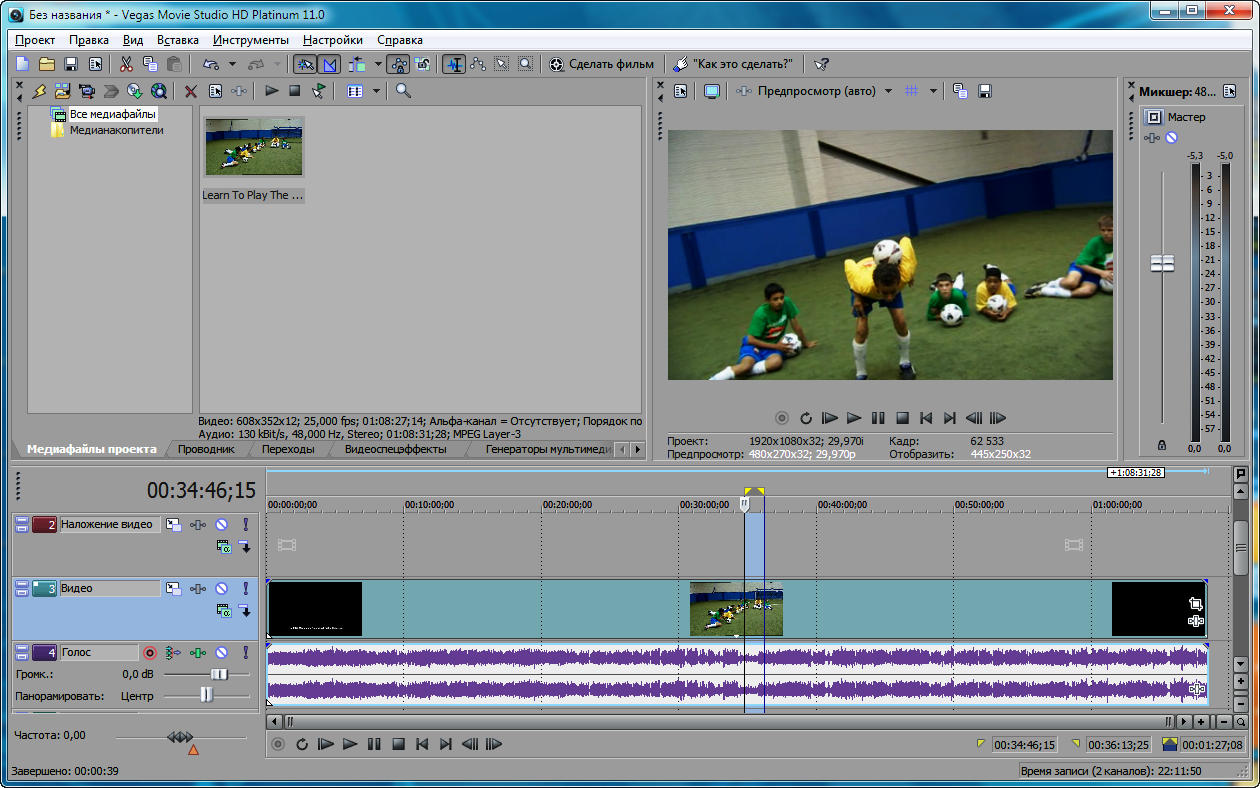Open the external monitor preview icon
This screenshot has width=1260, height=788.
pos(711,91)
